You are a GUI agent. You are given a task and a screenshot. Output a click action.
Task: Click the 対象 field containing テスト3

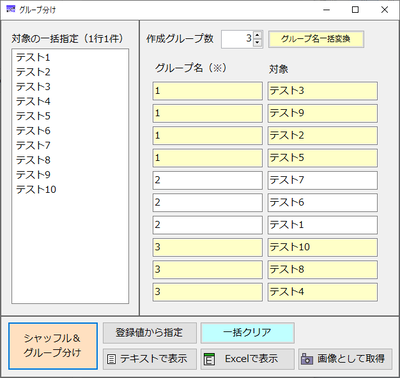point(323,91)
